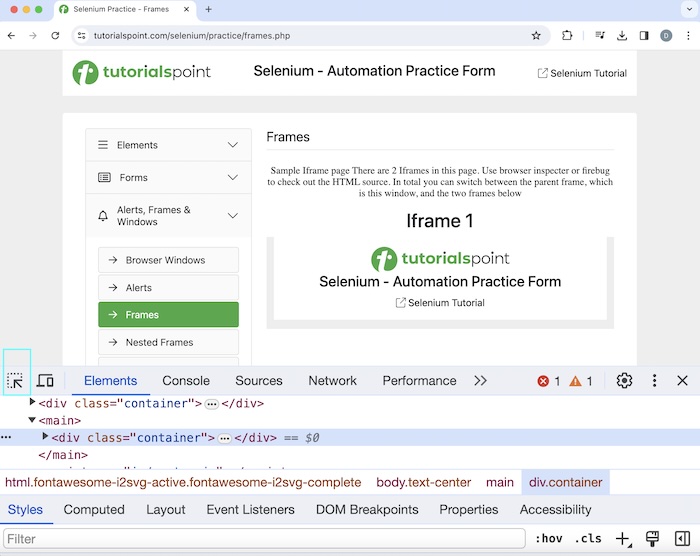The image size is (700, 556).
Task: Open the Selenium Tutorial link in header
Action: click(582, 73)
